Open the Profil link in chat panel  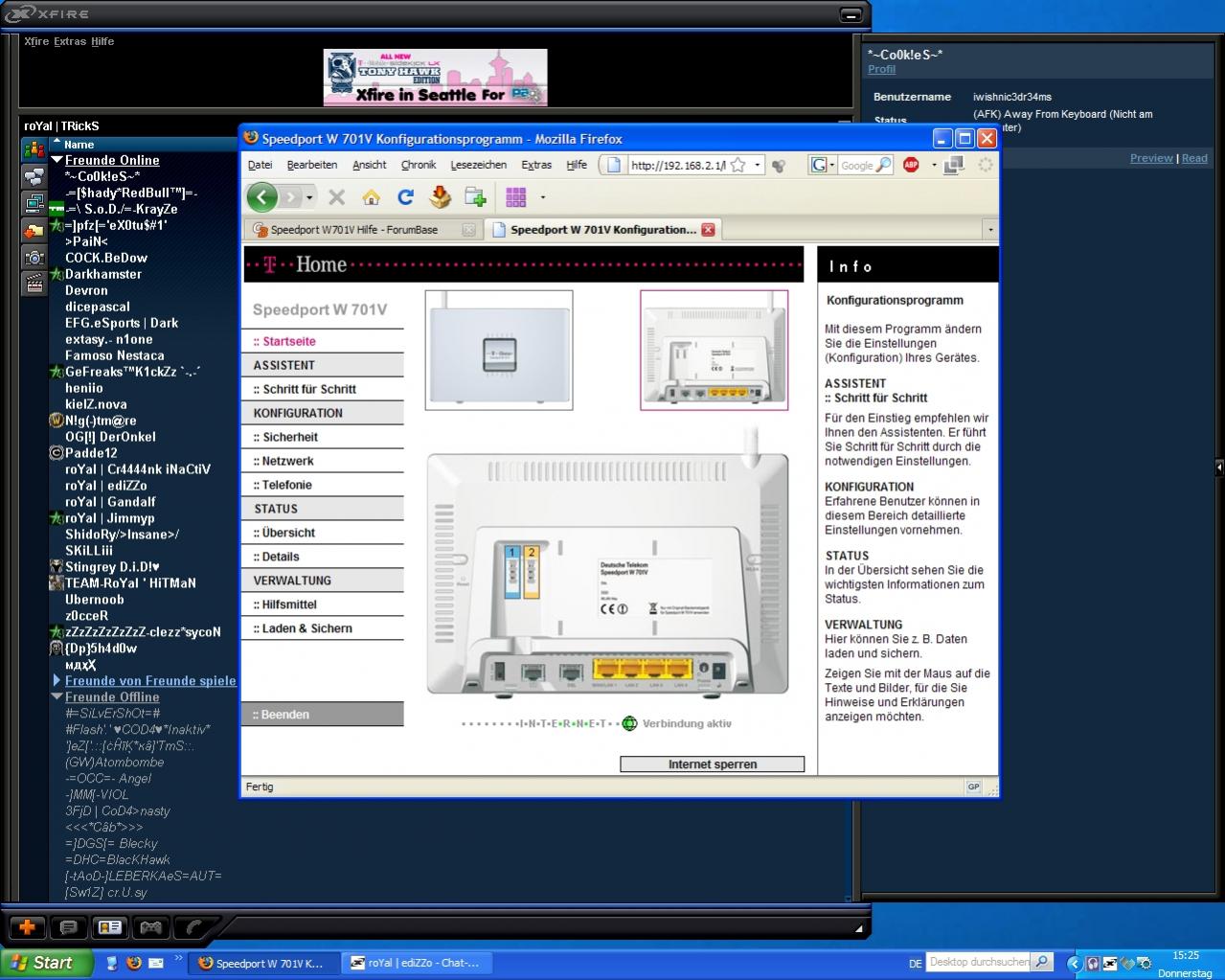click(881, 69)
